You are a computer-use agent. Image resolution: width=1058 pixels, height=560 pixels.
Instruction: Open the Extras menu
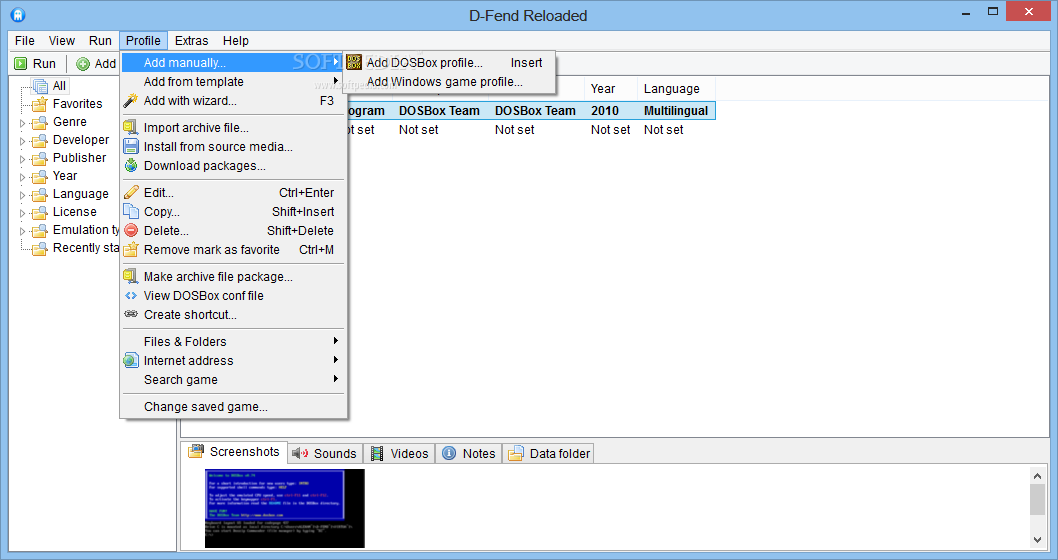(x=192, y=40)
